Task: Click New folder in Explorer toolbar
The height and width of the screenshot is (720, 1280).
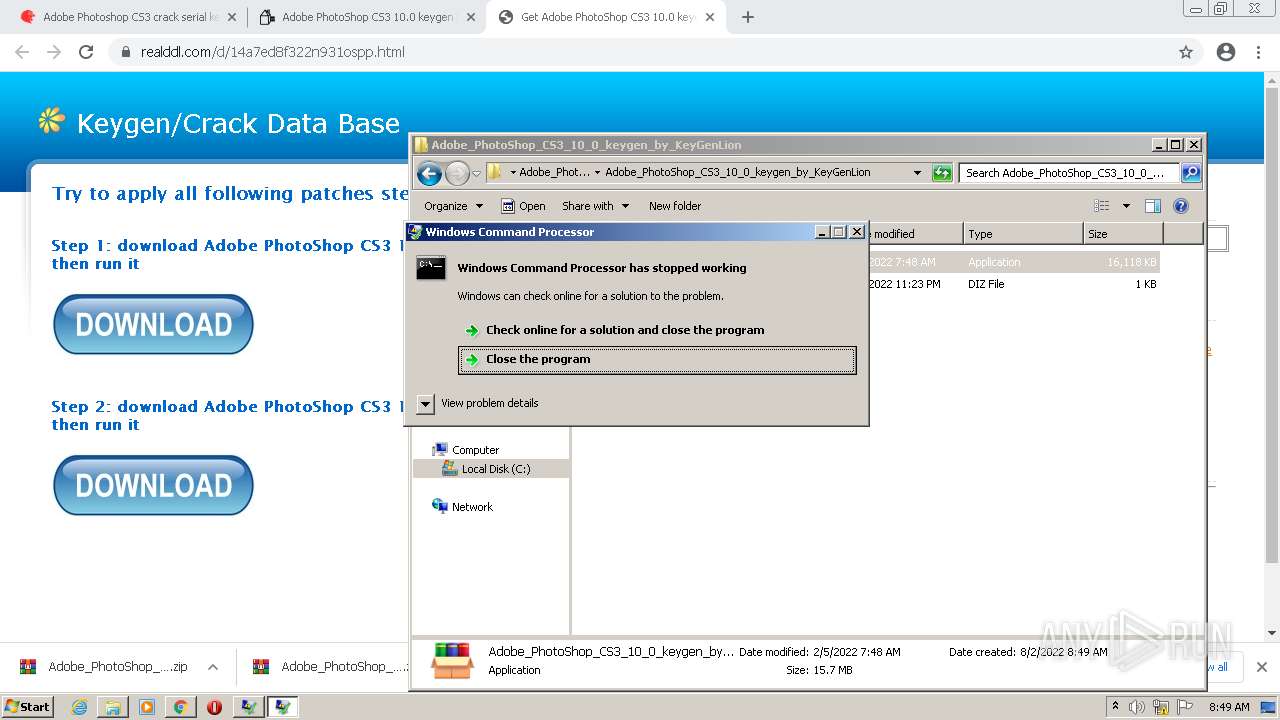Action: click(x=675, y=206)
